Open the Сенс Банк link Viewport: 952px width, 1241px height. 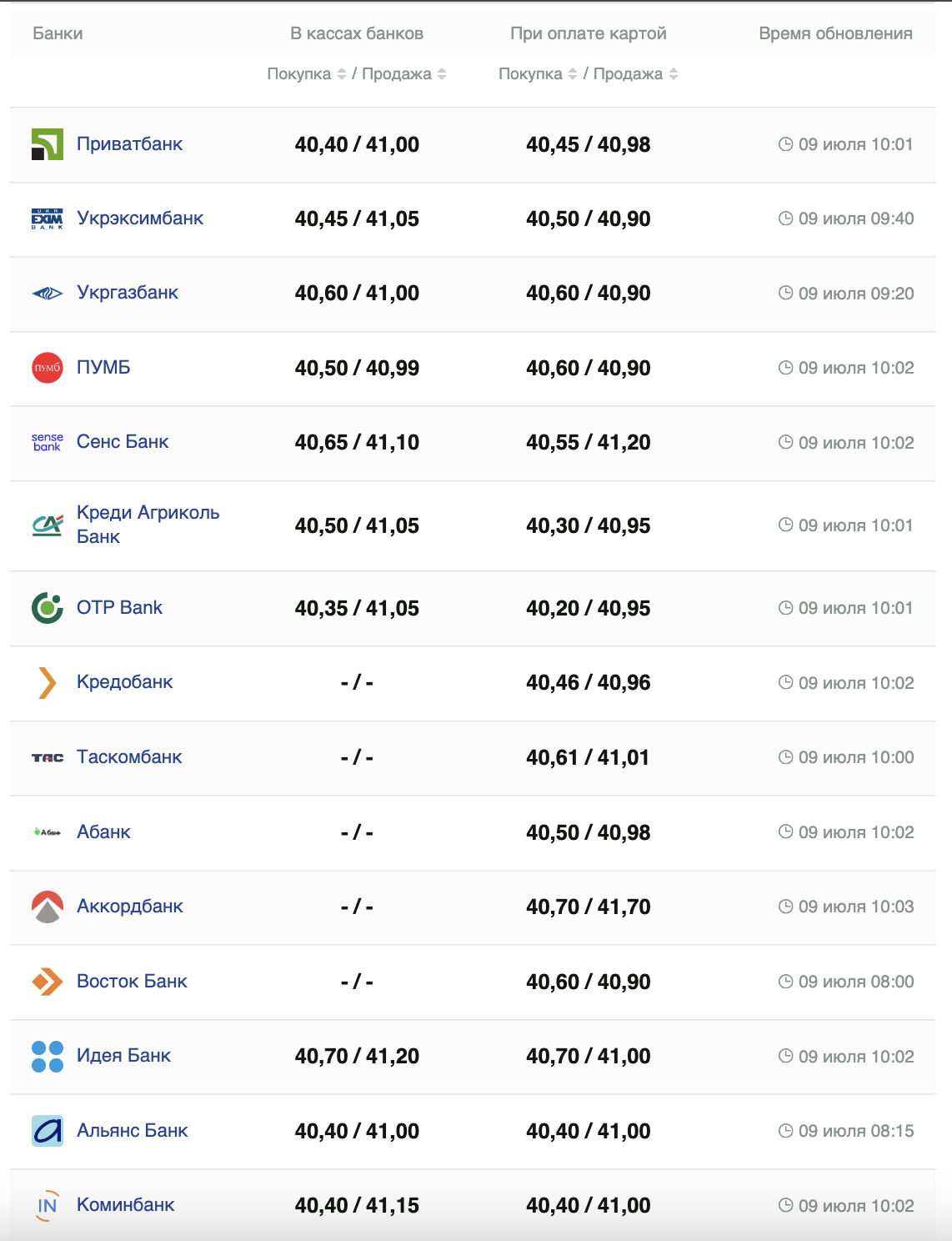pyautogui.click(x=123, y=441)
